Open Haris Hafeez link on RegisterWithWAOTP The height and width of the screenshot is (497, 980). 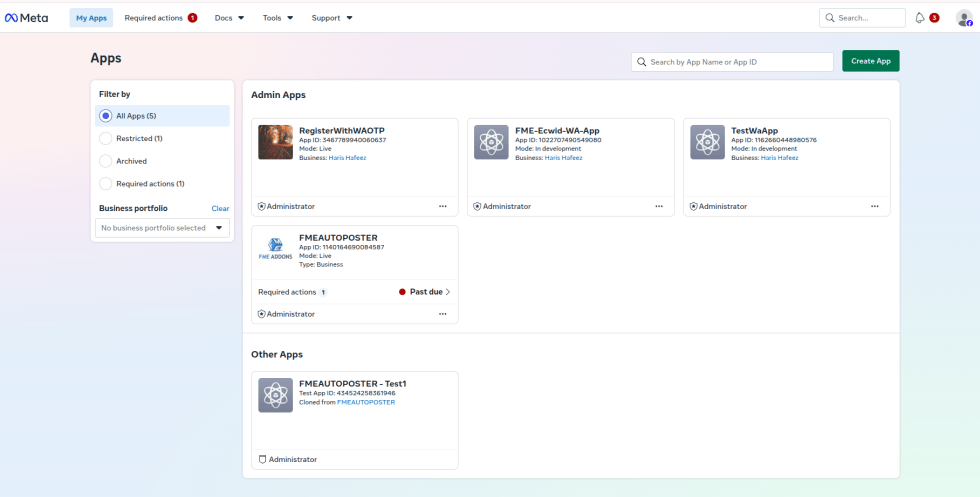pos(348,158)
